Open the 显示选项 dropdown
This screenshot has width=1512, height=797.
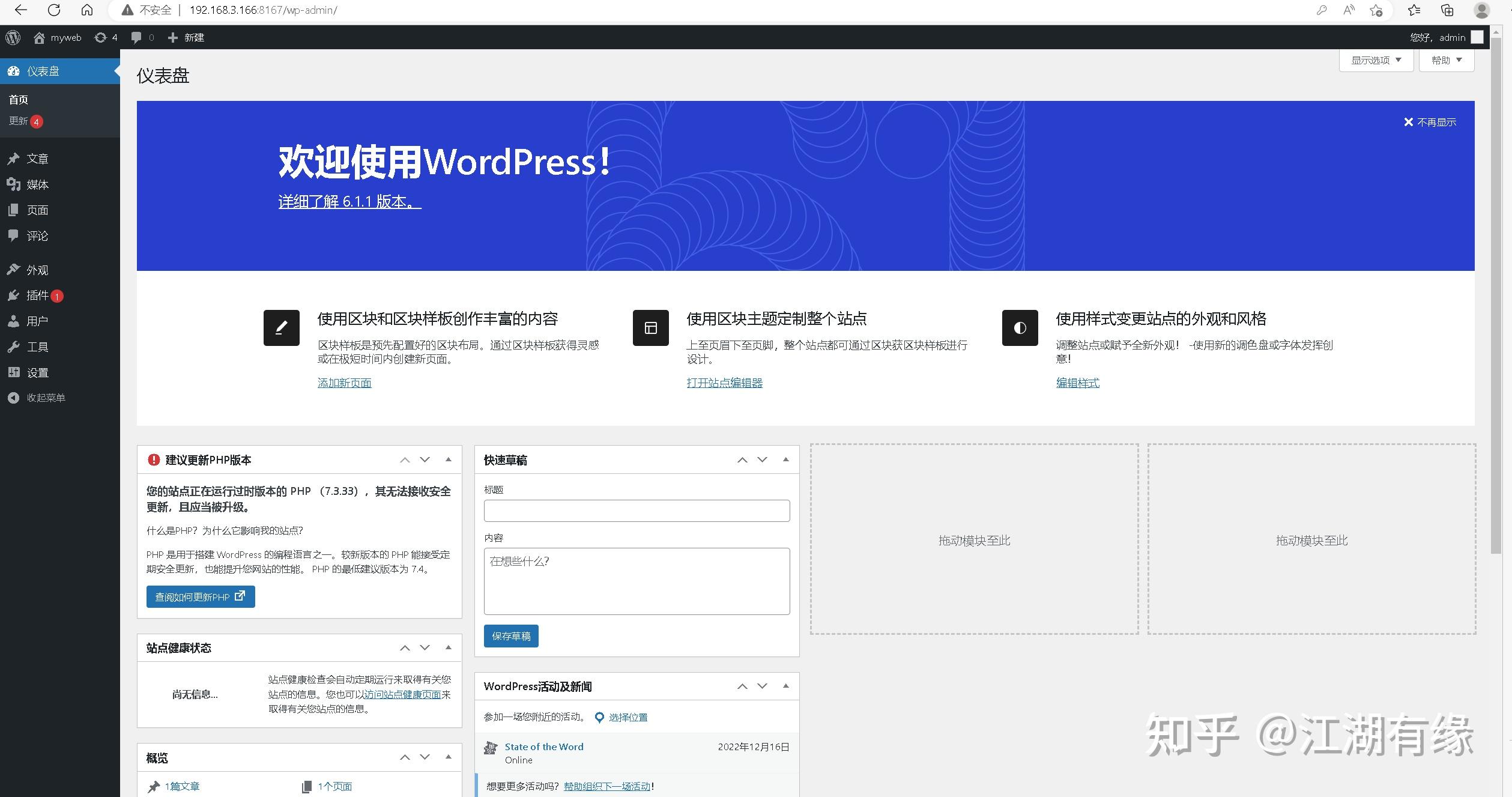tap(1375, 59)
